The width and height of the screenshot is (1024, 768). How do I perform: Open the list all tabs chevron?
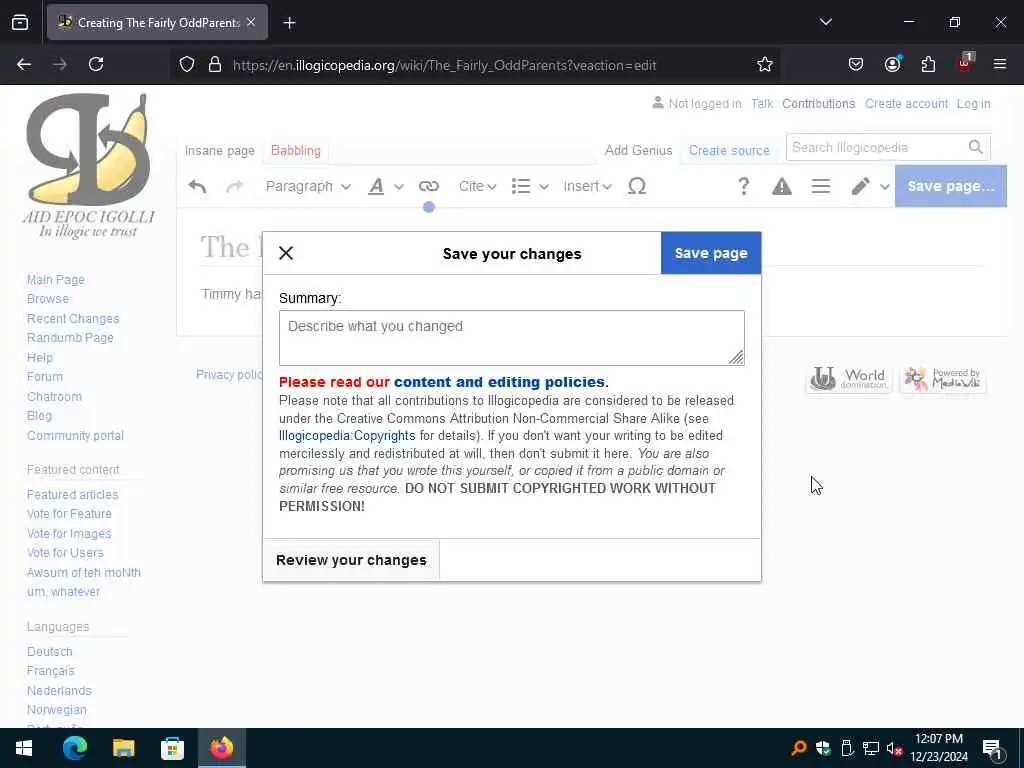(825, 22)
